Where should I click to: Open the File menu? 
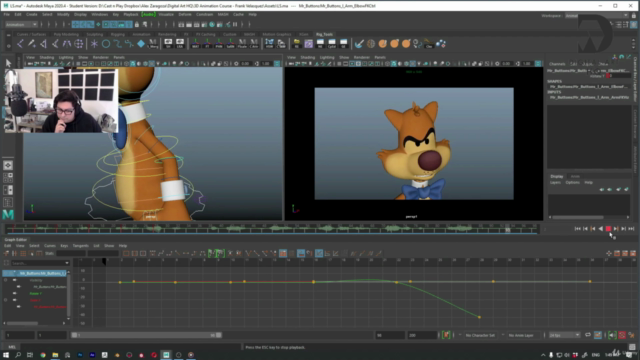[x=7, y=14]
